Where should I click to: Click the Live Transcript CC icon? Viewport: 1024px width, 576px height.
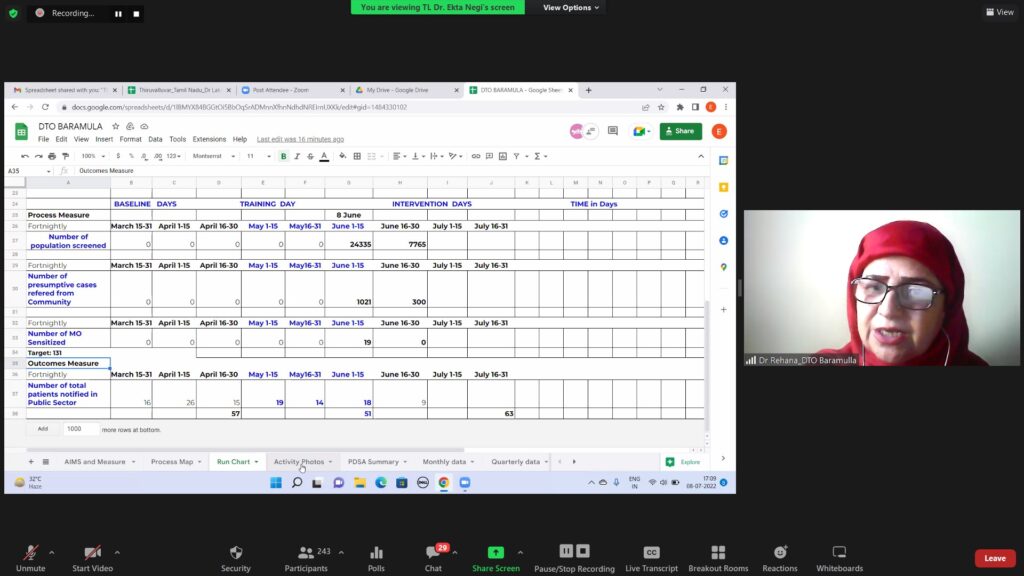(x=651, y=557)
